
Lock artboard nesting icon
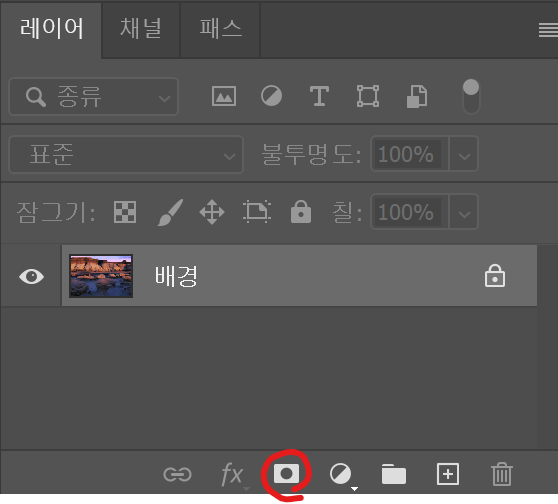tap(257, 212)
